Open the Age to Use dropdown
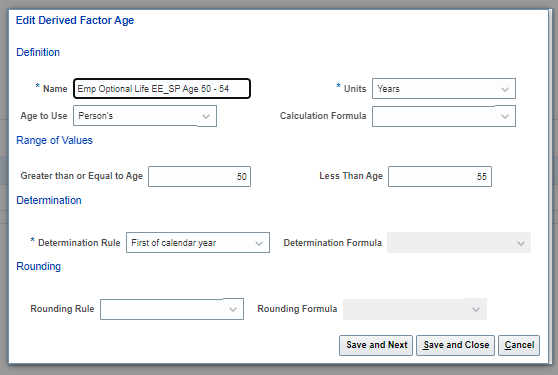558x375 pixels. click(145, 116)
